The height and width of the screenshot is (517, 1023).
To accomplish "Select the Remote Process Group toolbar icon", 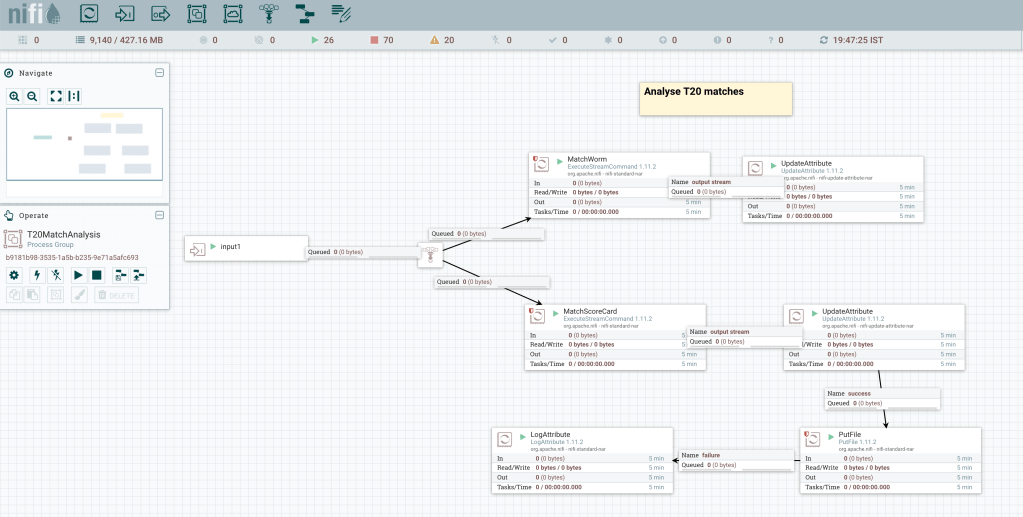I will [233, 14].
